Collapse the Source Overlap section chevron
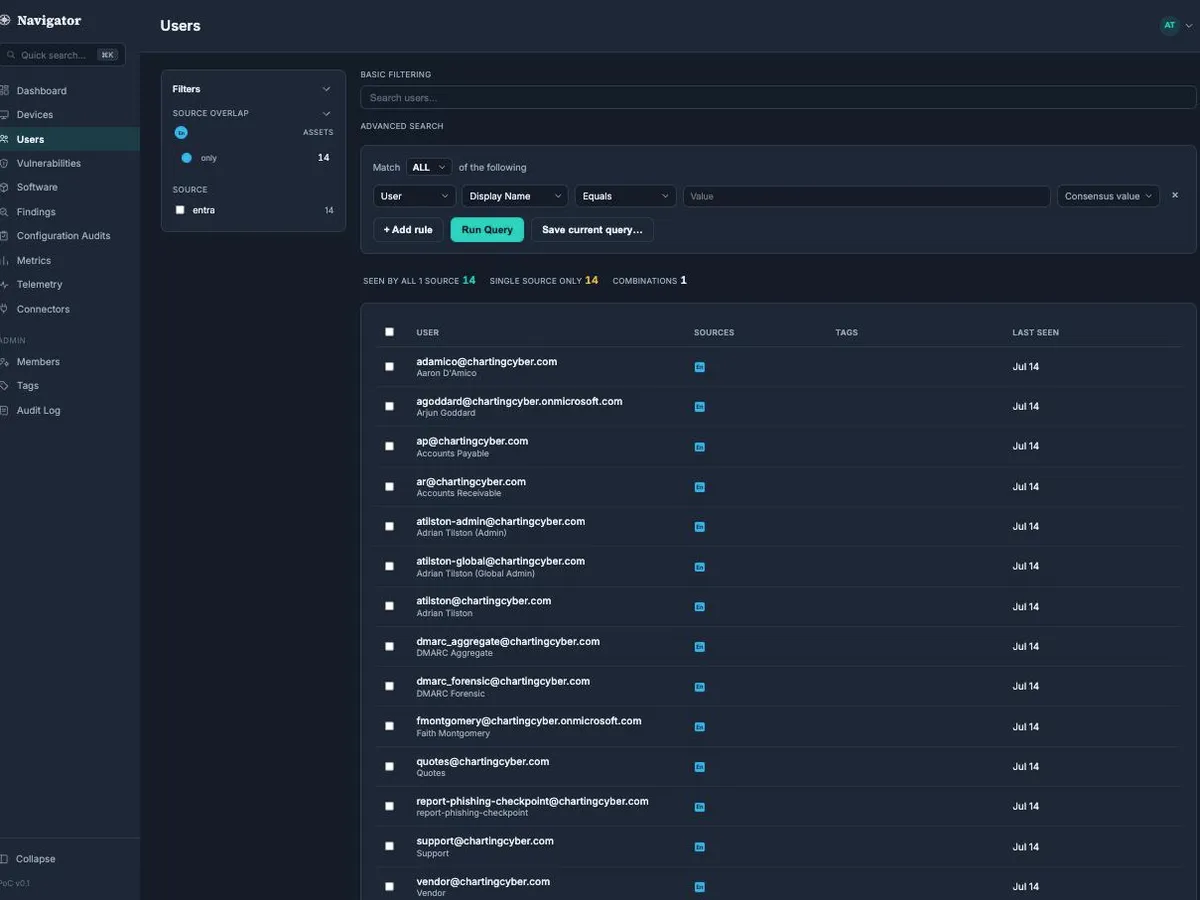 click(326, 113)
